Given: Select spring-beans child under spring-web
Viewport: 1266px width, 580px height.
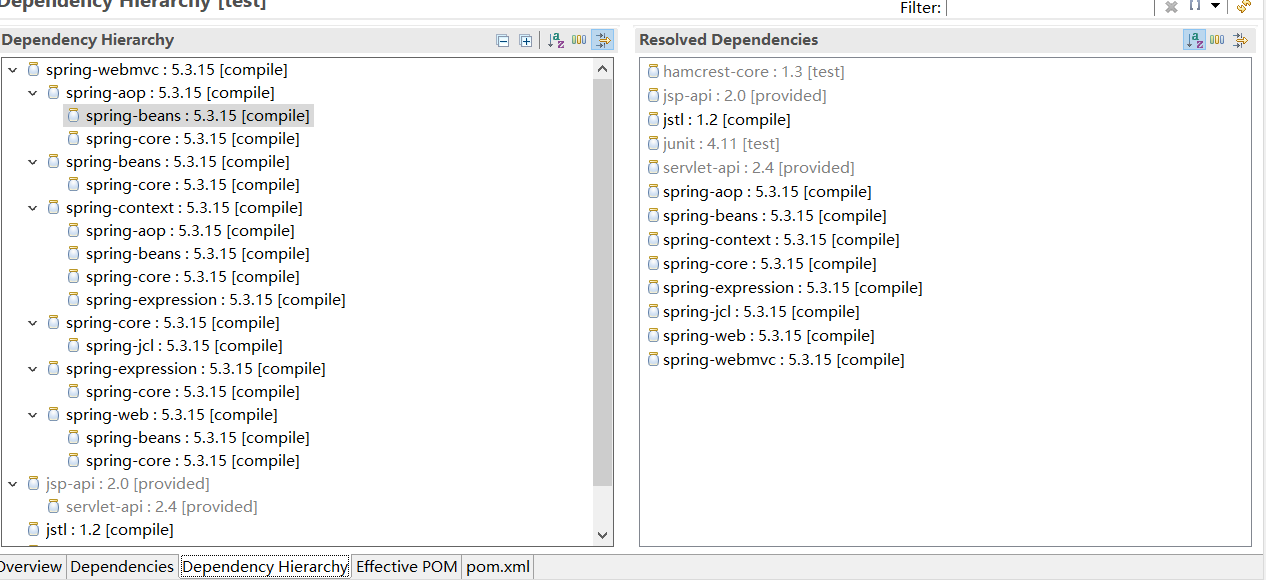Looking at the screenshot, I should pos(198,438).
